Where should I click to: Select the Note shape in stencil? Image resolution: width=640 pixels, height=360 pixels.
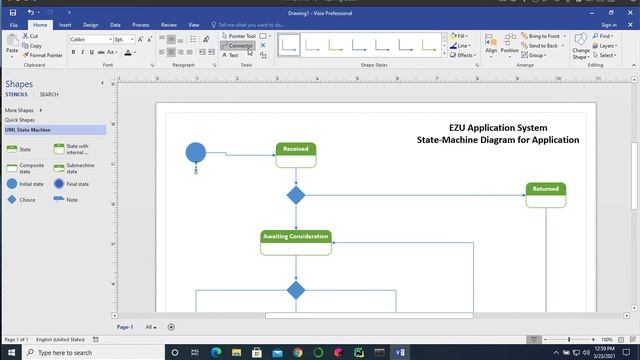66,200
